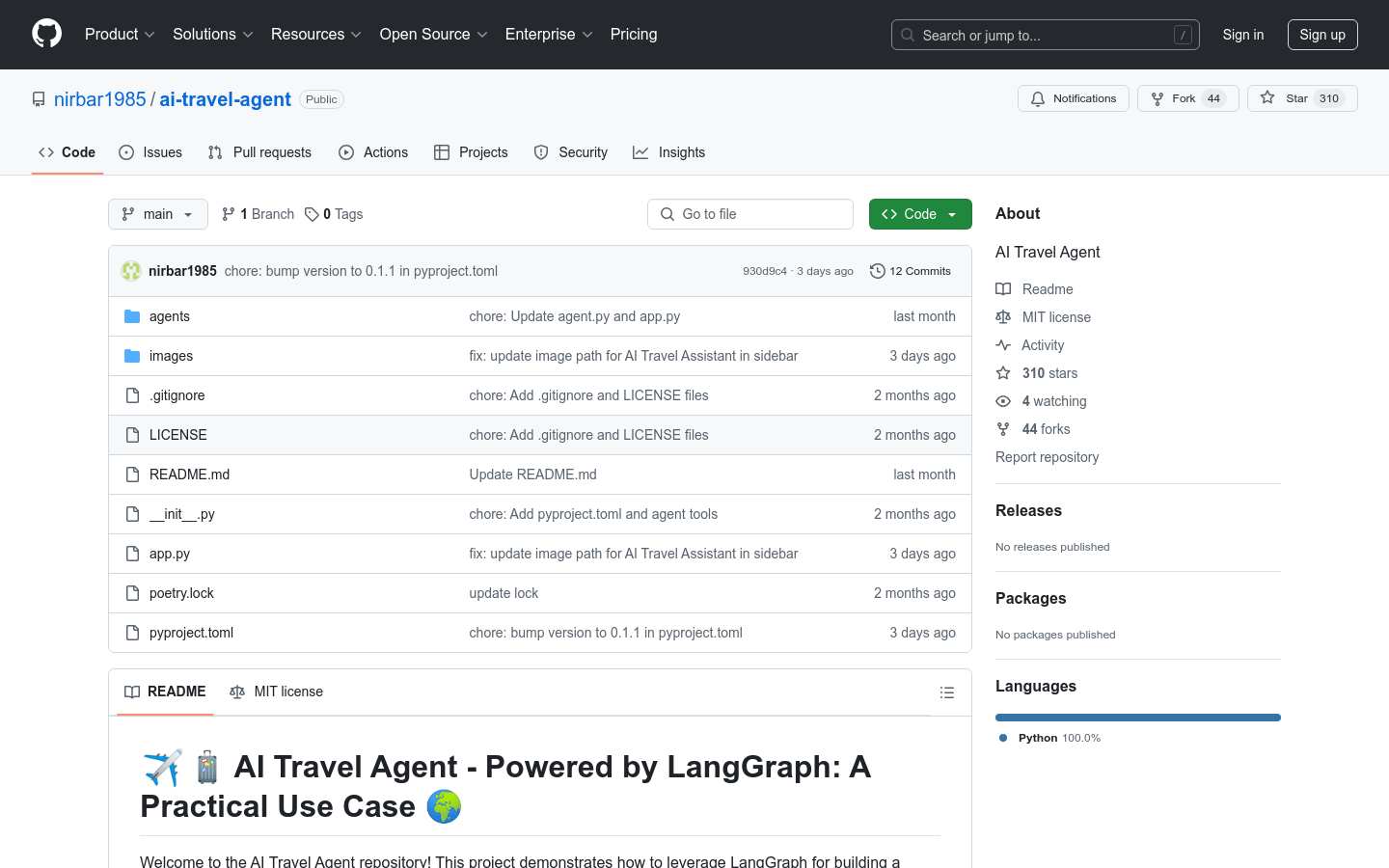This screenshot has width=1389, height=868.
Task: Click the file icon next to LICENSE
Action: (x=132, y=435)
